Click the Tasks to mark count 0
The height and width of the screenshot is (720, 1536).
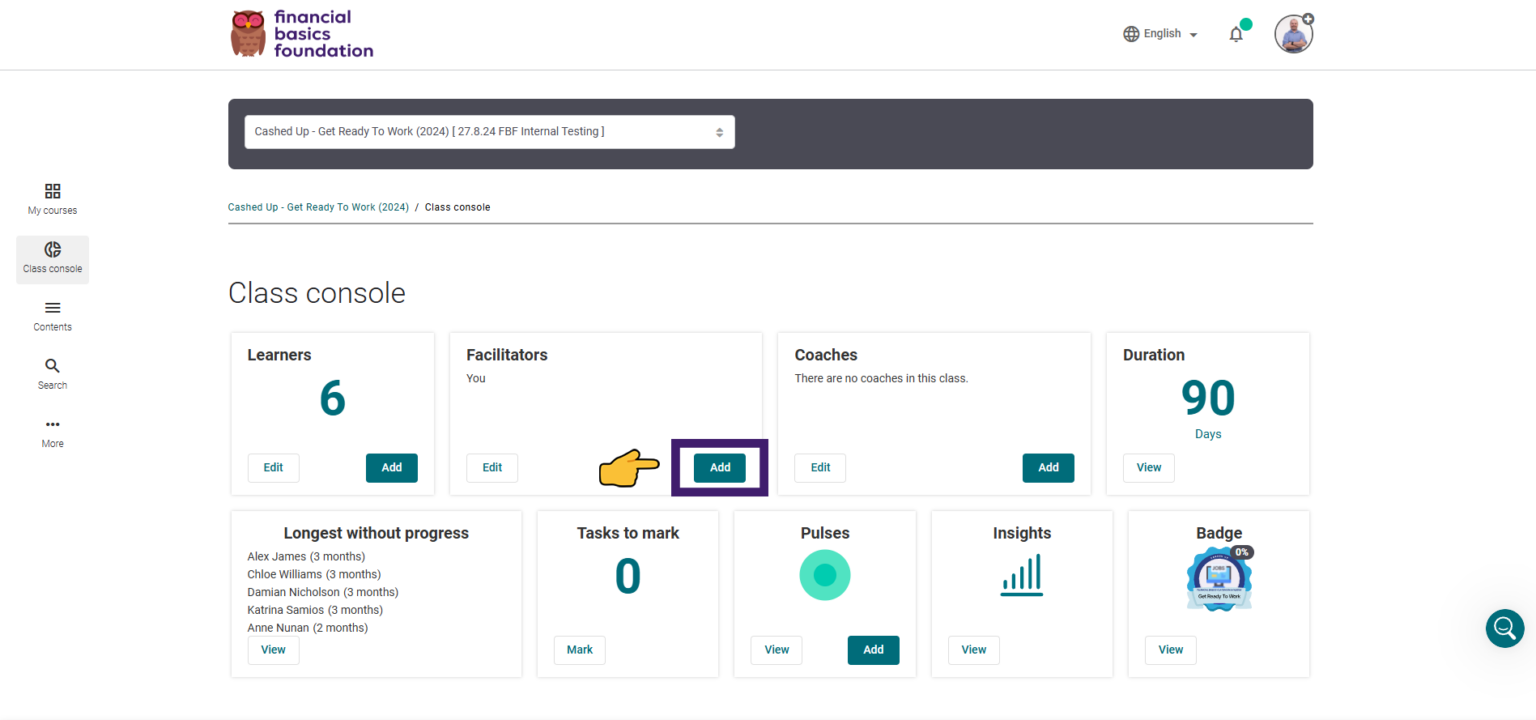click(x=627, y=577)
